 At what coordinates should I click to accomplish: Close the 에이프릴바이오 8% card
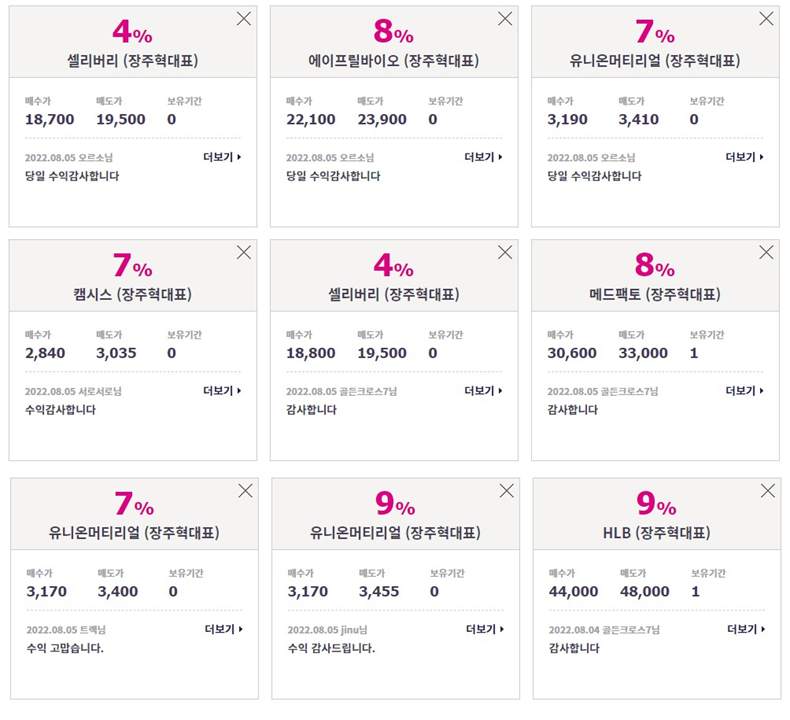coord(505,19)
